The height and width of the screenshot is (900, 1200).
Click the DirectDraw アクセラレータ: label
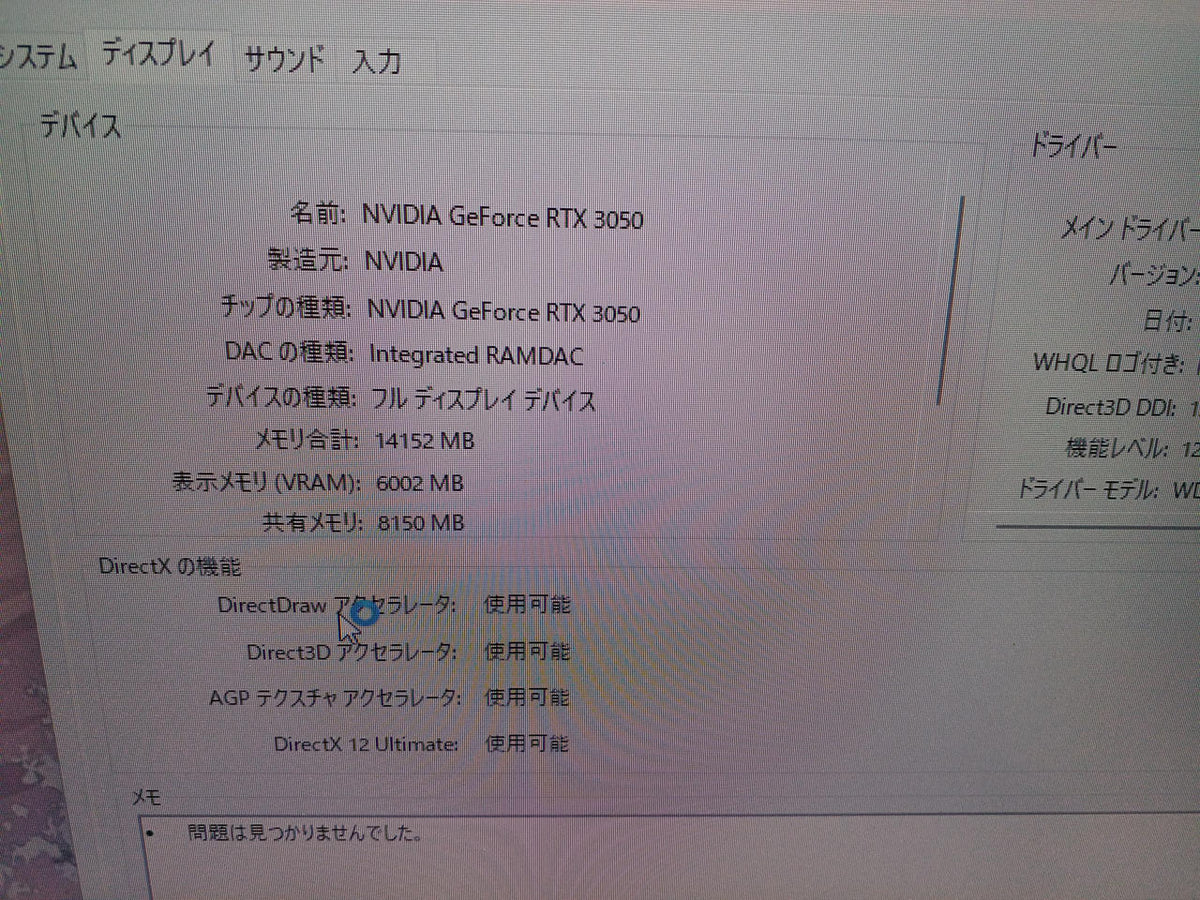338,605
